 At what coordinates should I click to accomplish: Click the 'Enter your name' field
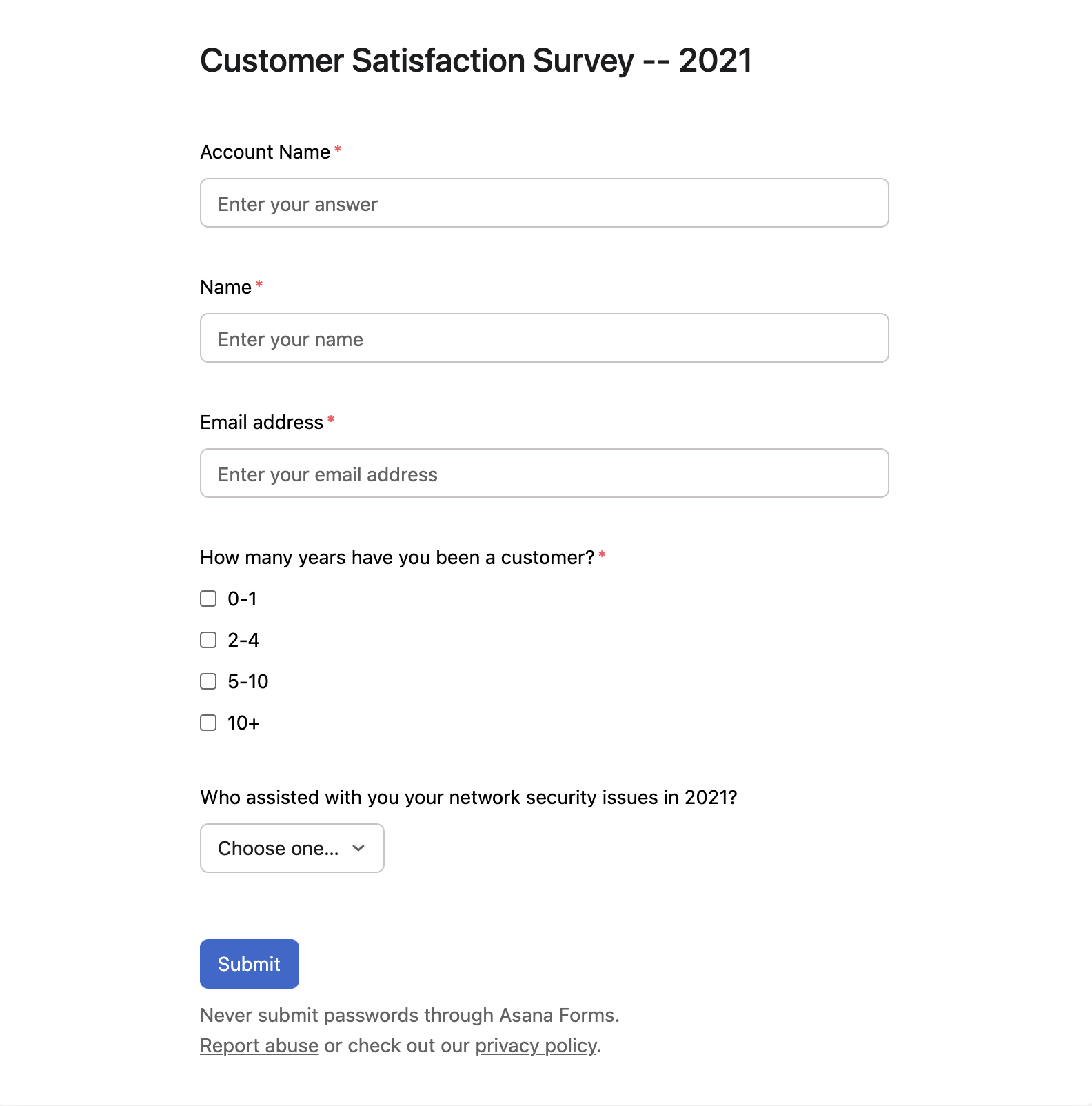pos(544,338)
